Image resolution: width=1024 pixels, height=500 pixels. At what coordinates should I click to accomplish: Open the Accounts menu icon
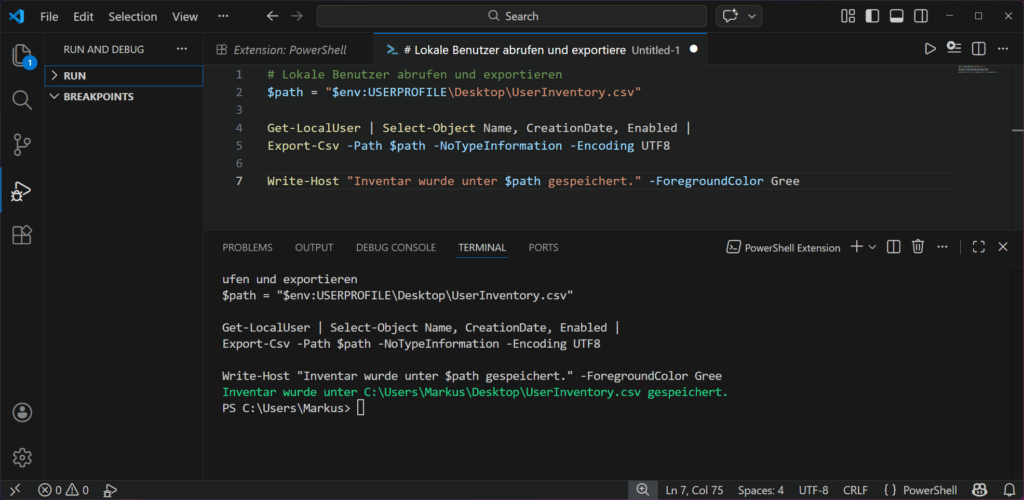[22, 413]
